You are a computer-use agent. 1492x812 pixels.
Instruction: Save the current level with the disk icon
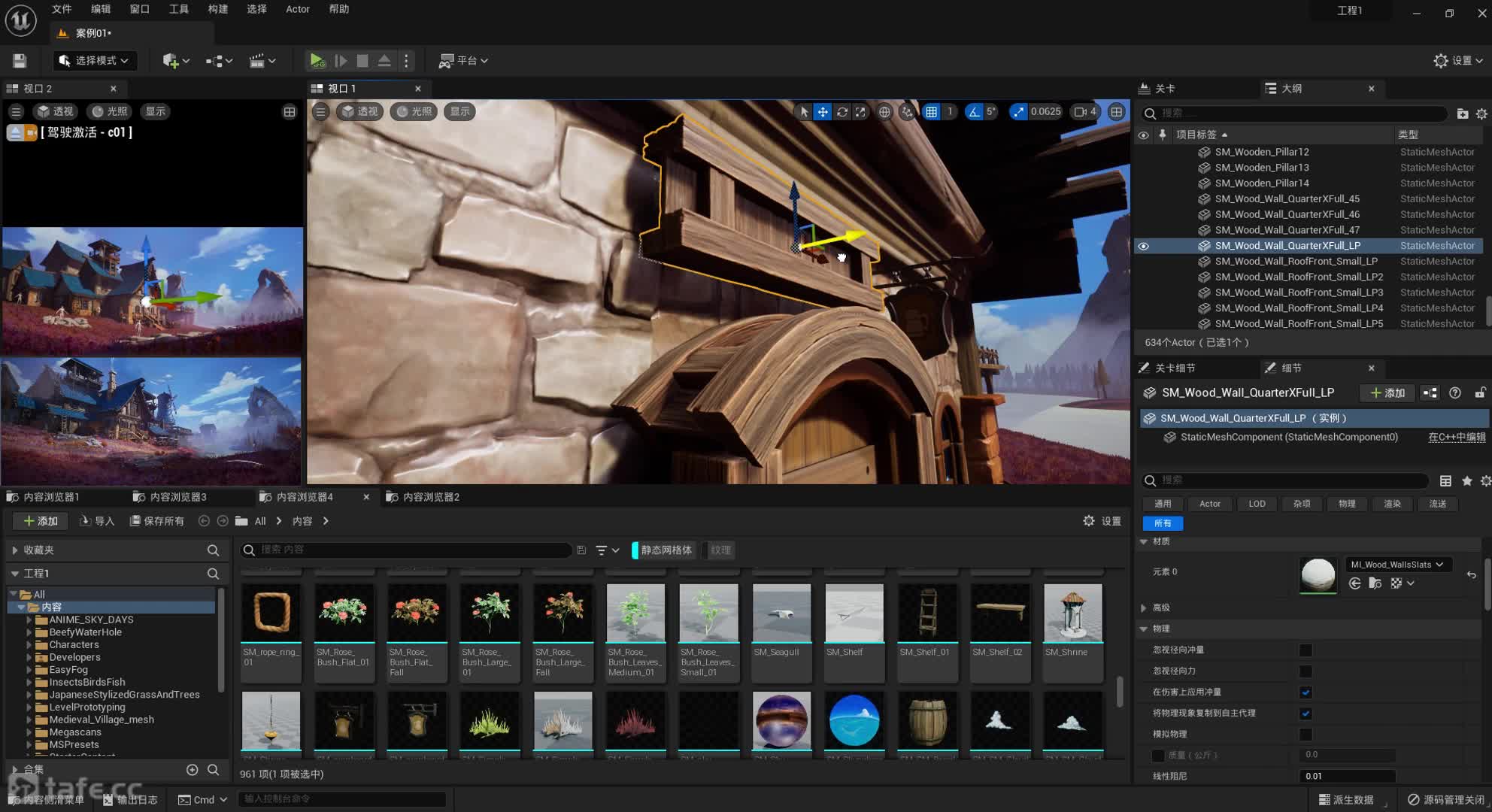point(20,61)
